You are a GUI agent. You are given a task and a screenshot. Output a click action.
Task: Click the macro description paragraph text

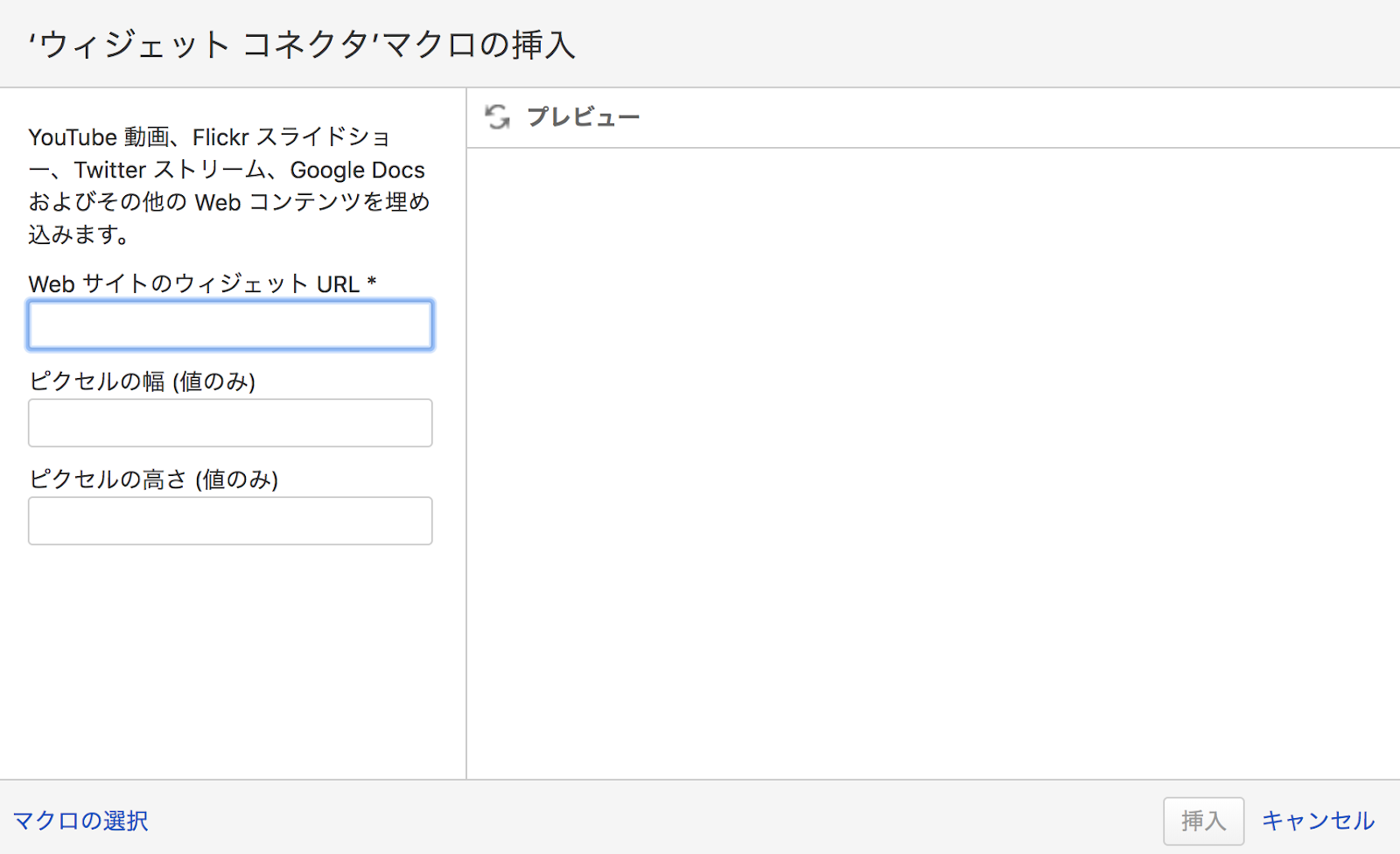pyautogui.click(x=229, y=185)
